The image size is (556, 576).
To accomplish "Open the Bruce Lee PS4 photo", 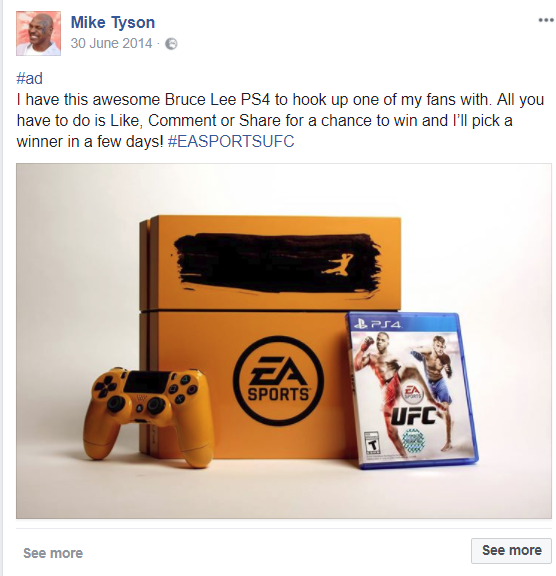I will tap(284, 341).
